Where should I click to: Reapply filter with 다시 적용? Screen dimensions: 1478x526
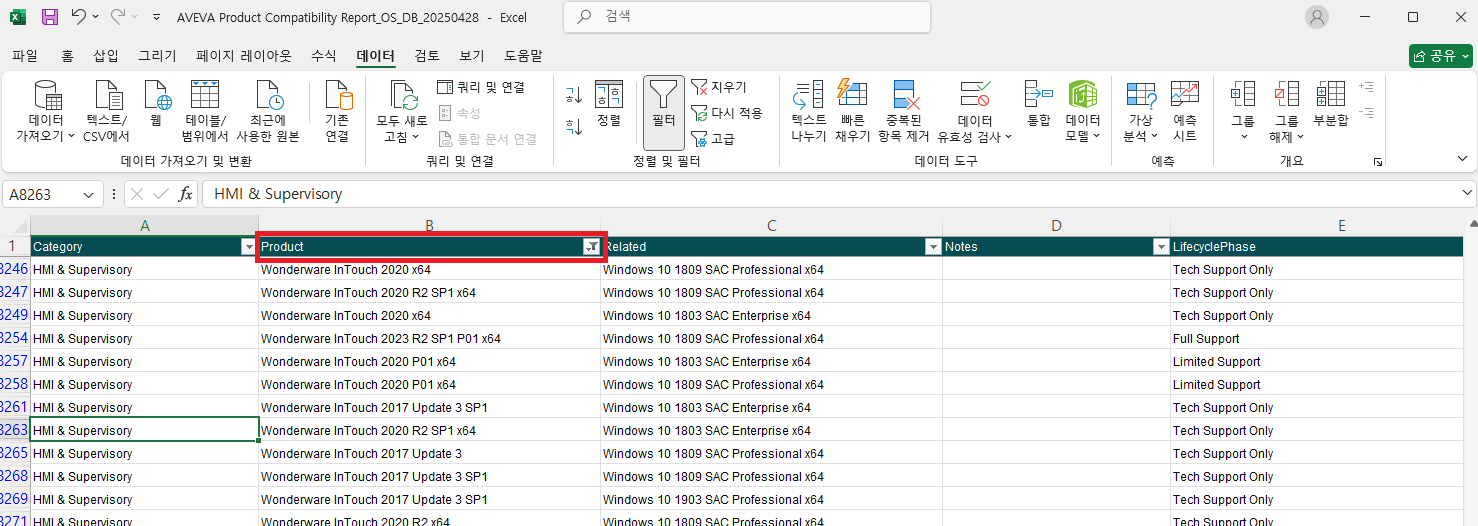point(727,113)
